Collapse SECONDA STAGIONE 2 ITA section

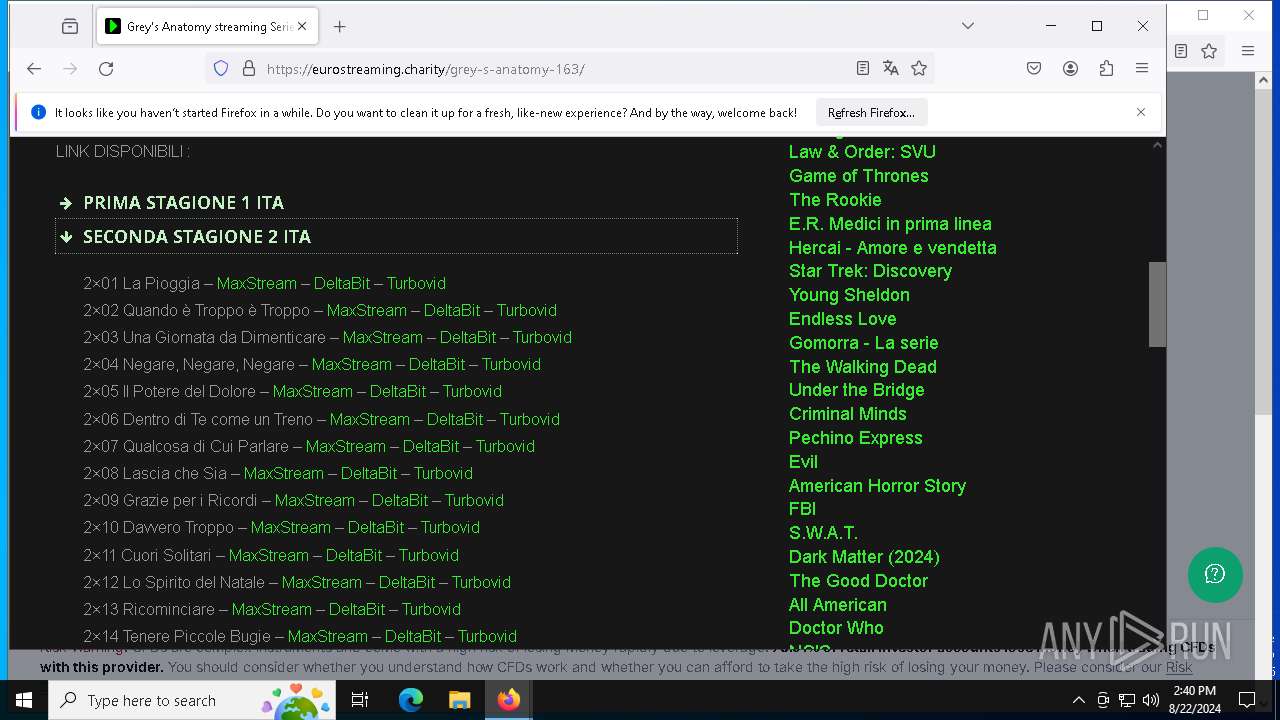(397, 236)
